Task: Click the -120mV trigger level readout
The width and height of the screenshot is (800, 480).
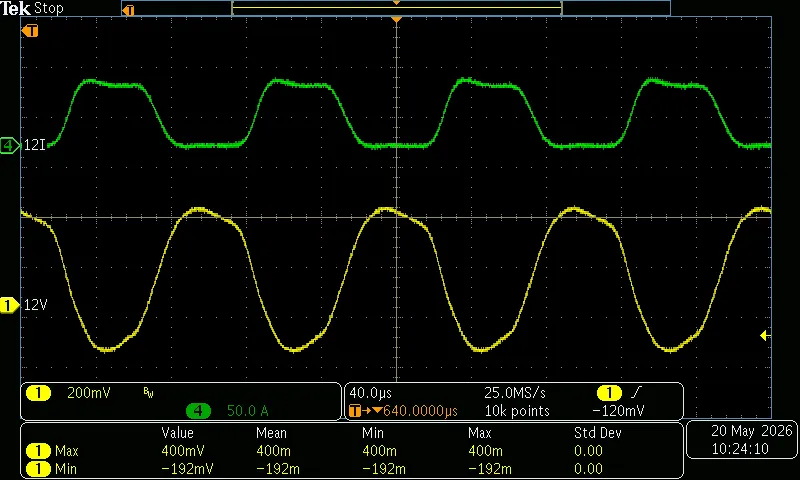Action: tap(618, 411)
